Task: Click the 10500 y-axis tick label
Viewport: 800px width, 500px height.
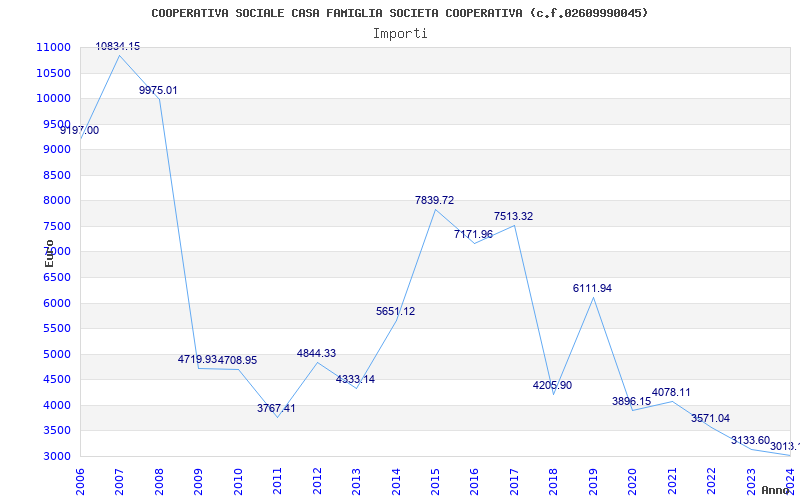Action: pyautogui.click(x=53, y=73)
